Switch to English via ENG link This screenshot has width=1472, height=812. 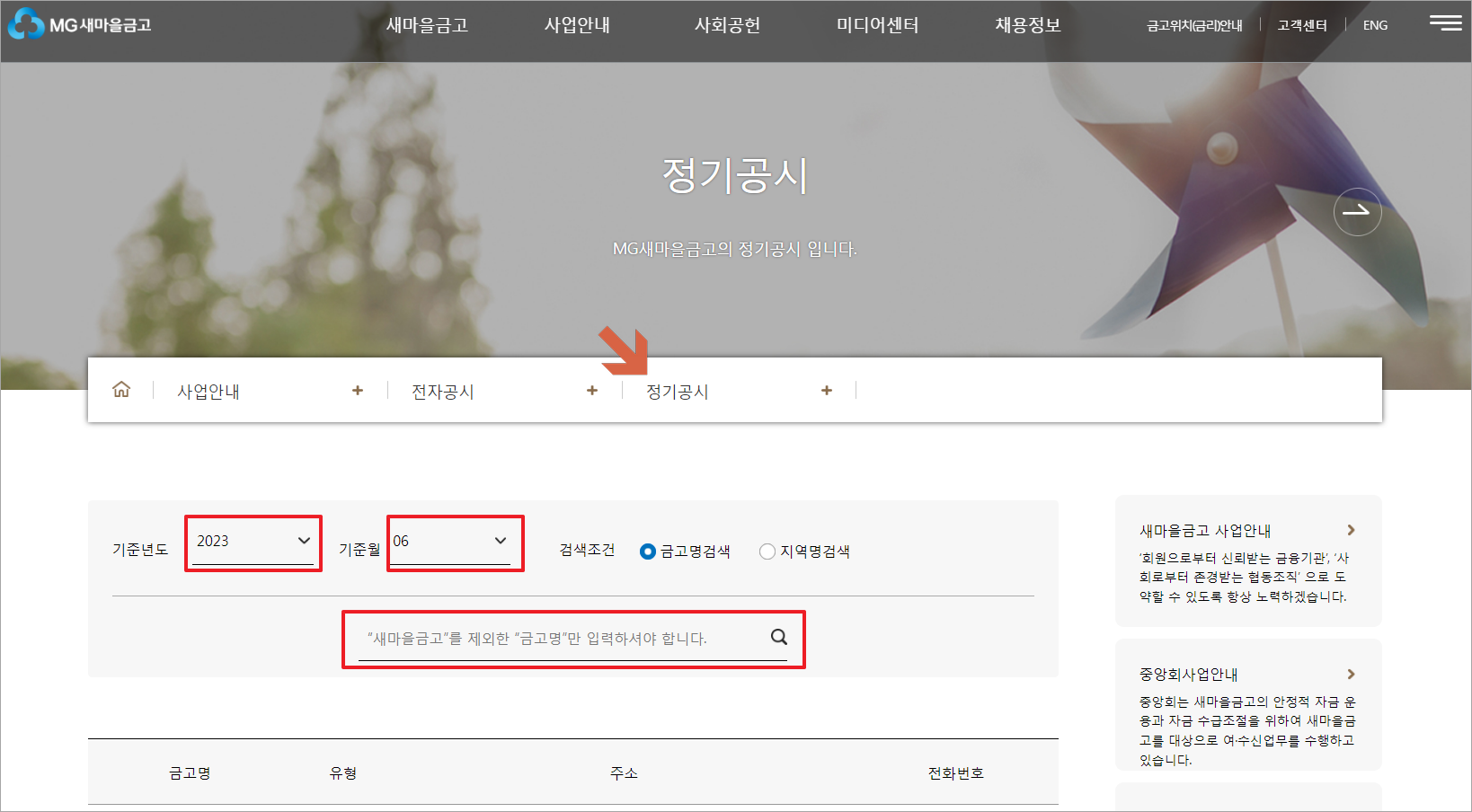point(1374,24)
